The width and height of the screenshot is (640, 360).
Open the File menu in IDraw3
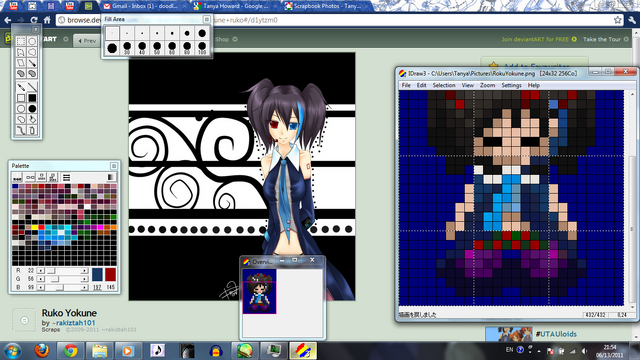coord(406,85)
